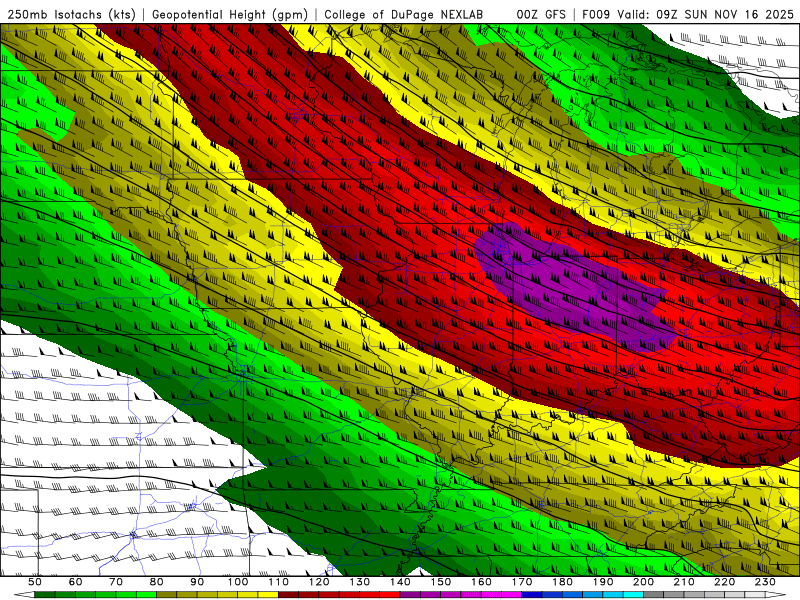Viewport: 800px width, 600px height.
Task: Click the '150' color bar label
Action: [x=441, y=582]
